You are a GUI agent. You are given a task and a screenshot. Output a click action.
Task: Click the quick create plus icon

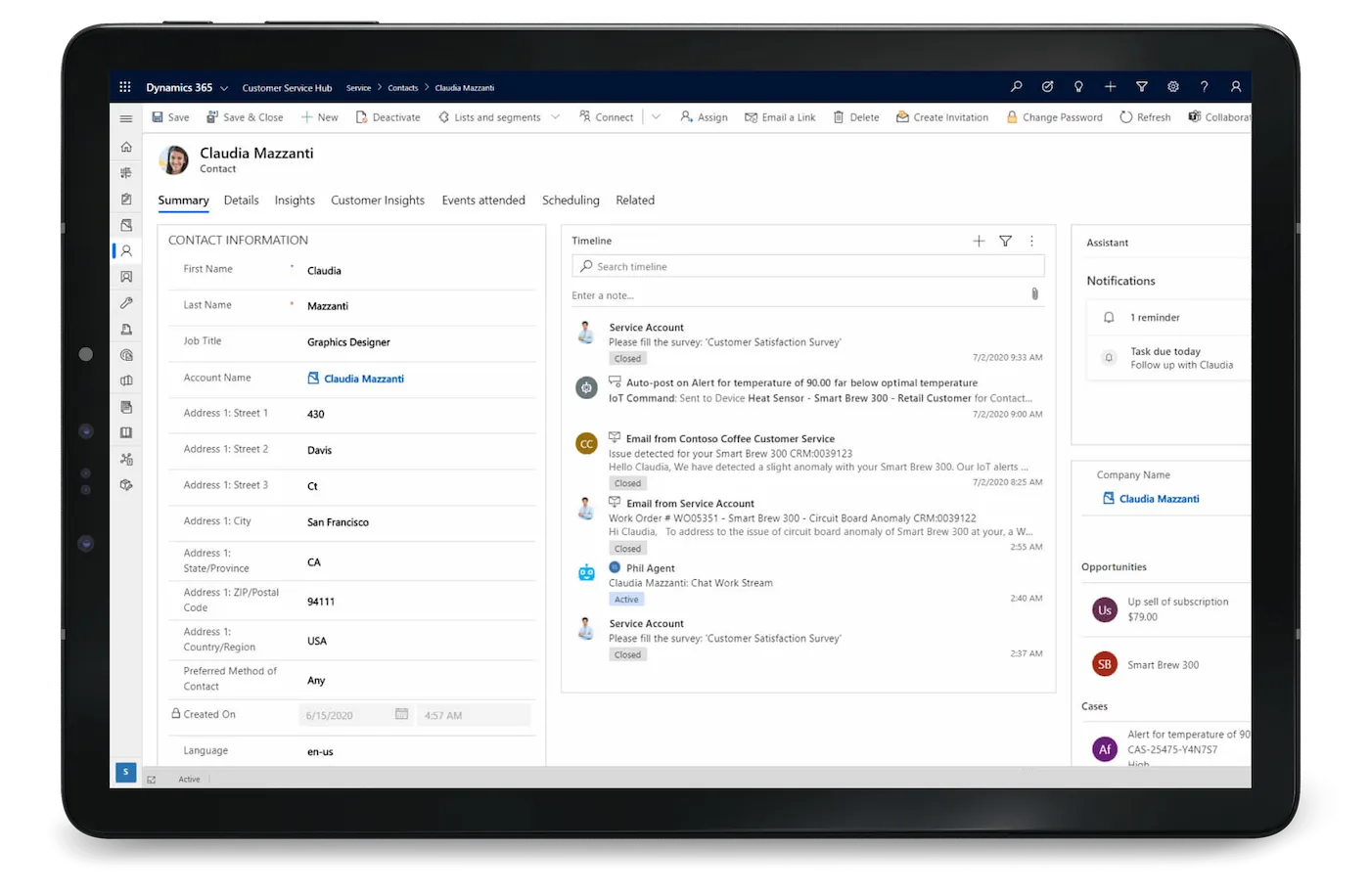pos(1110,87)
